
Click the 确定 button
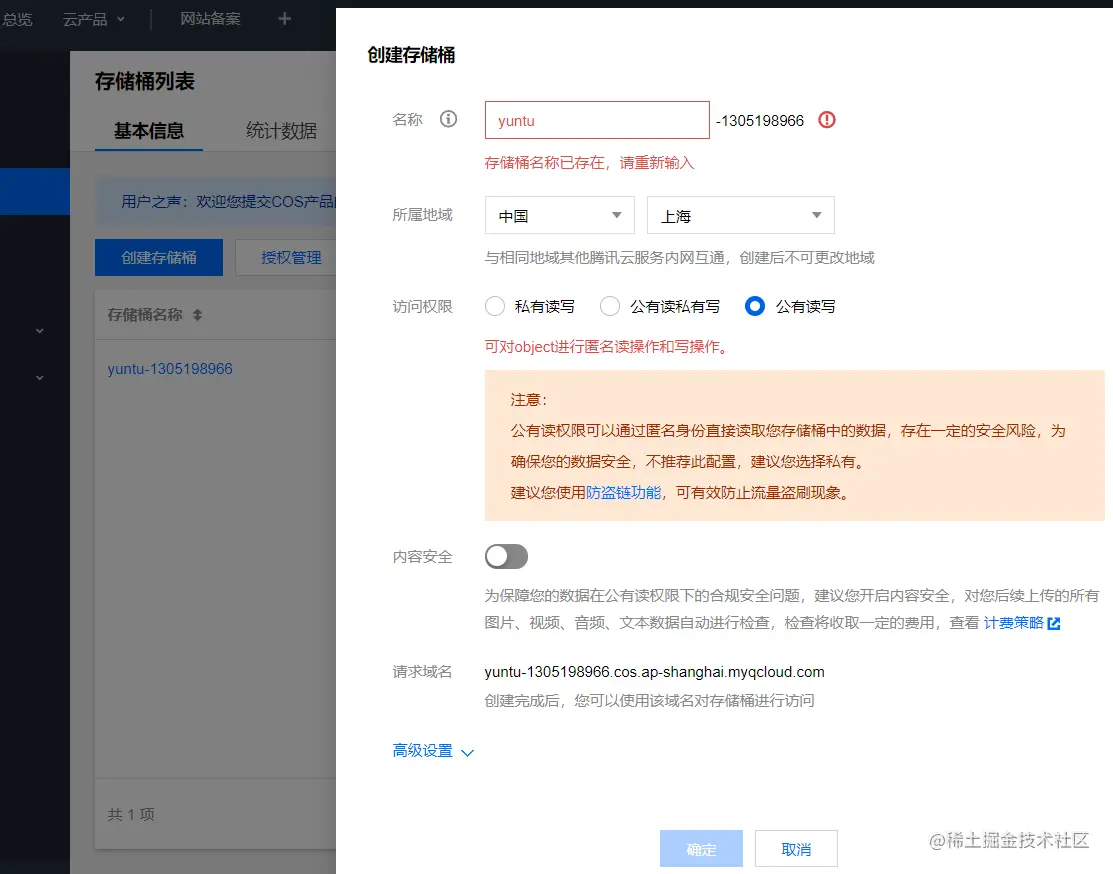[x=701, y=848]
